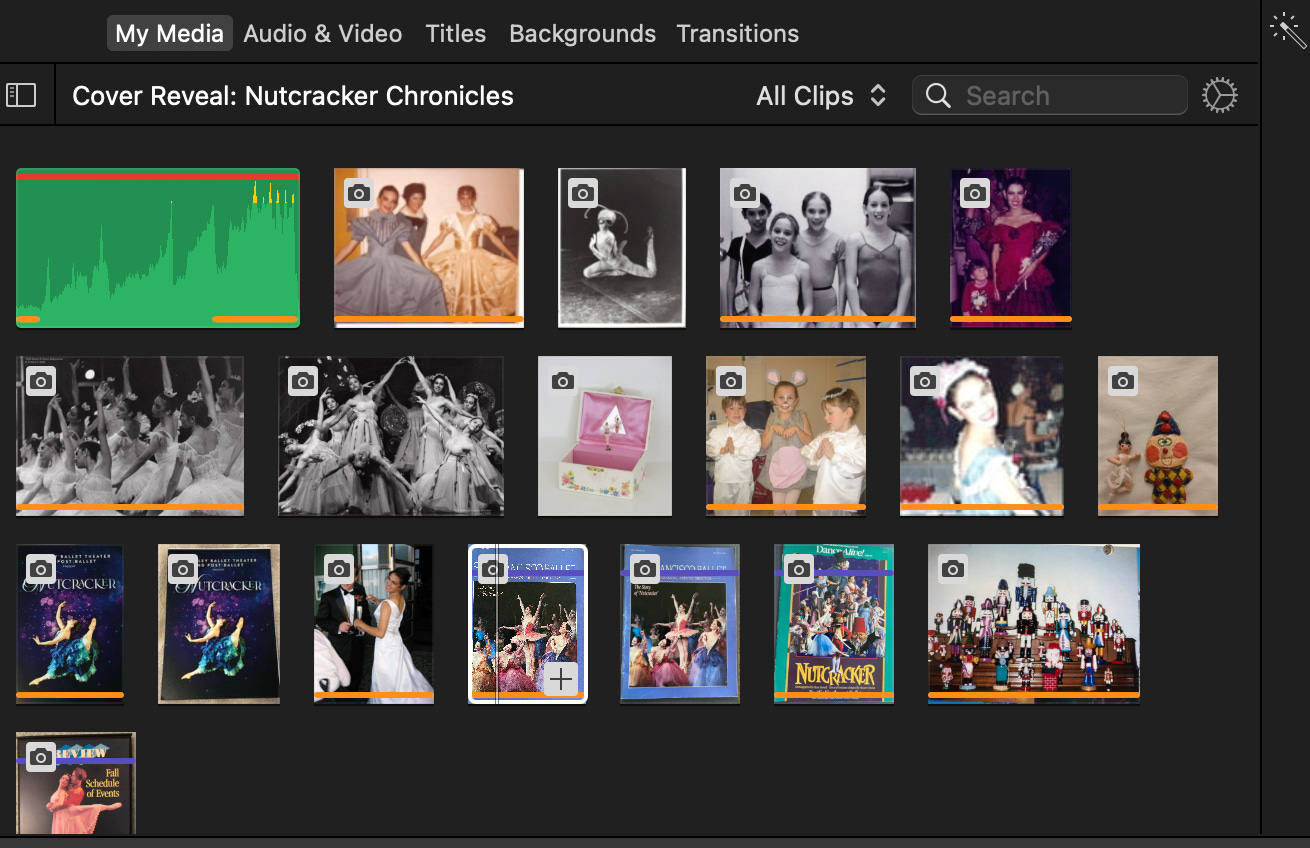The image size is (1310, 848).
Task: Click camera badge on nutcracker collection photo
Action: coord(952,569)
